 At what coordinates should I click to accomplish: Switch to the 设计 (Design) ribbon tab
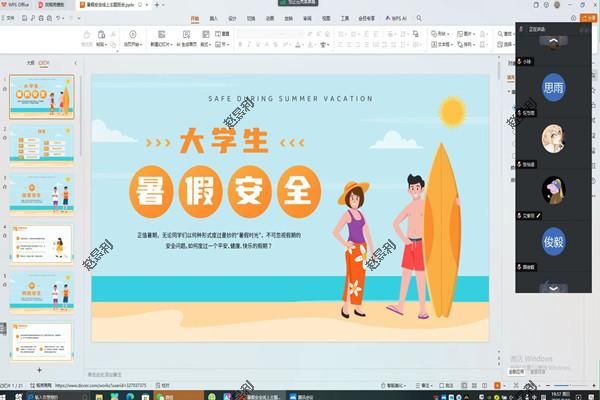pyautogui.click(x=232, y=18)
